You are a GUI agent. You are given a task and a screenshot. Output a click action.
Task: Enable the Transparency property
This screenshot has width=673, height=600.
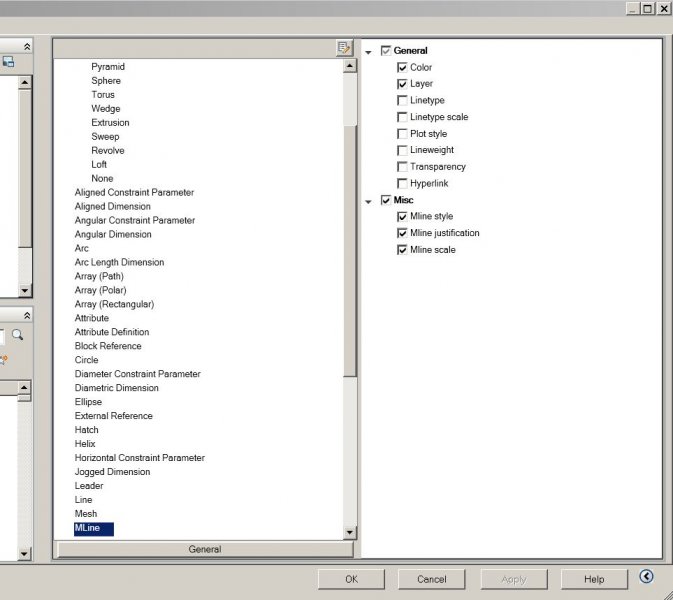[x=402, y=167]
